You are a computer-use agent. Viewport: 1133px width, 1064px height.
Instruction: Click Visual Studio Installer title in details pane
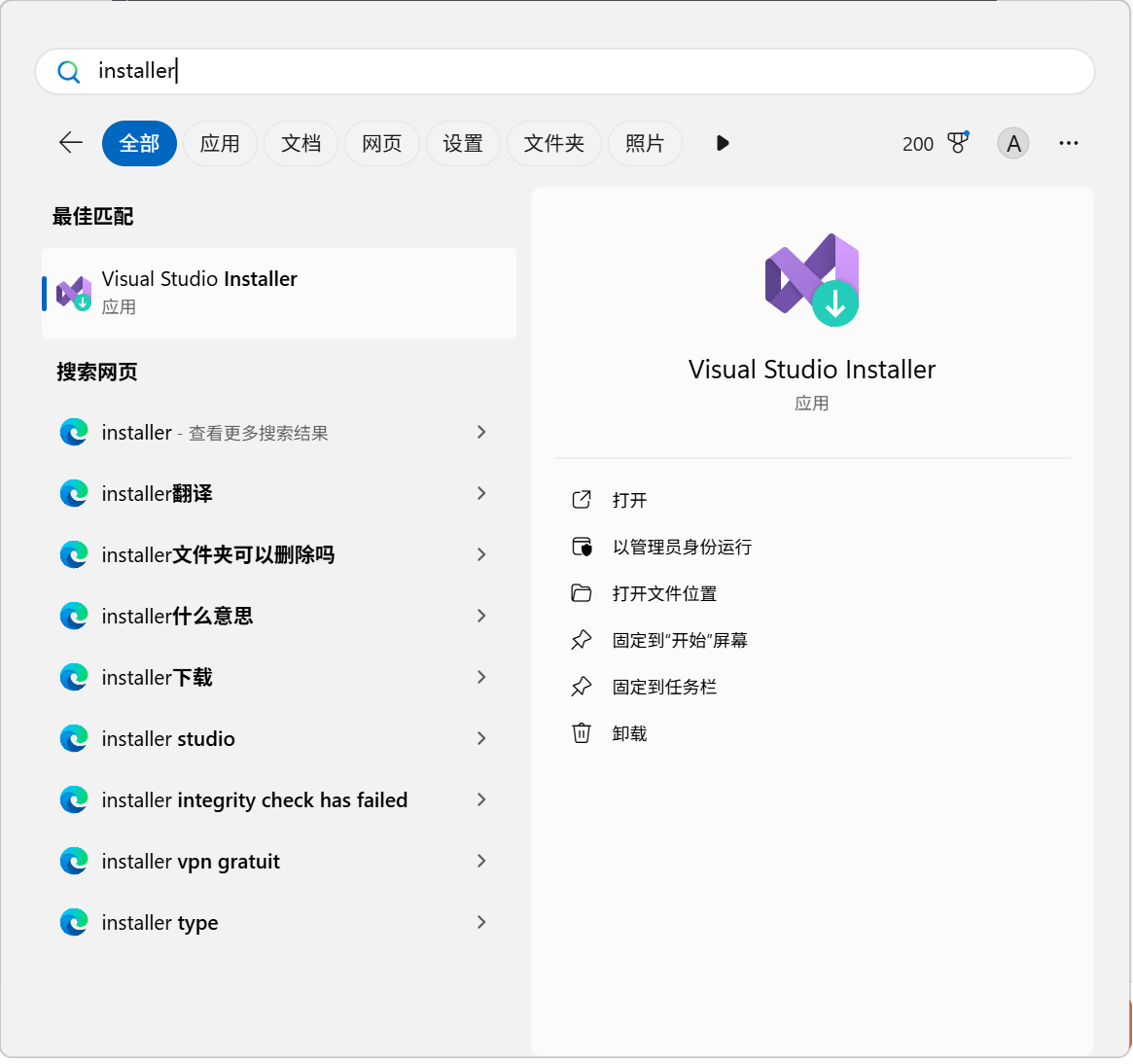click(812, 370)
